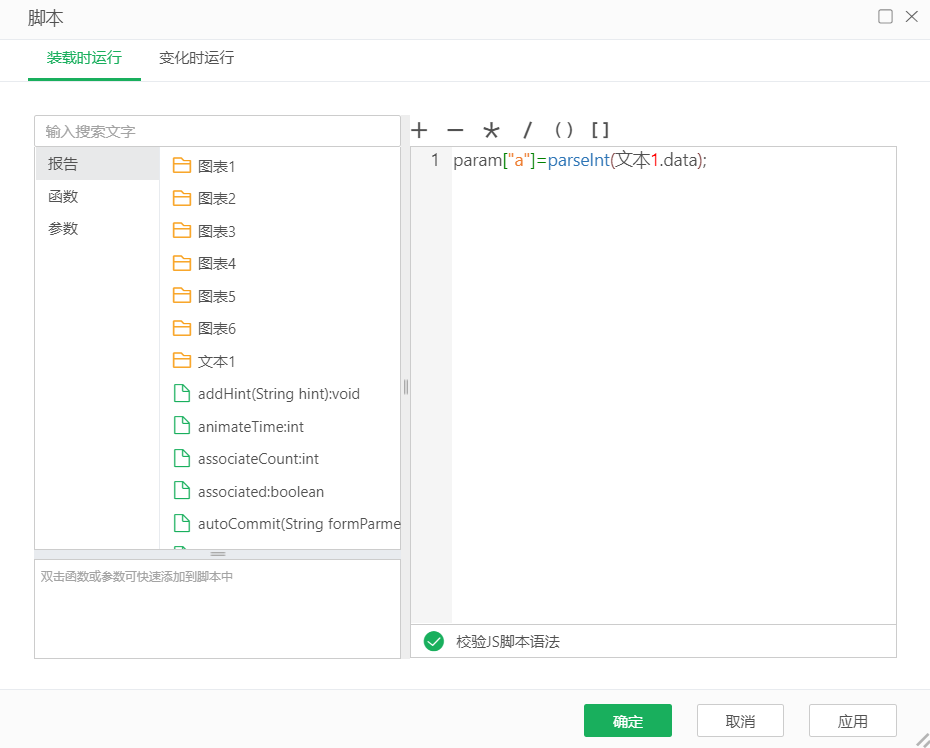Click the plus operator insert icon

tap(419, 130)
